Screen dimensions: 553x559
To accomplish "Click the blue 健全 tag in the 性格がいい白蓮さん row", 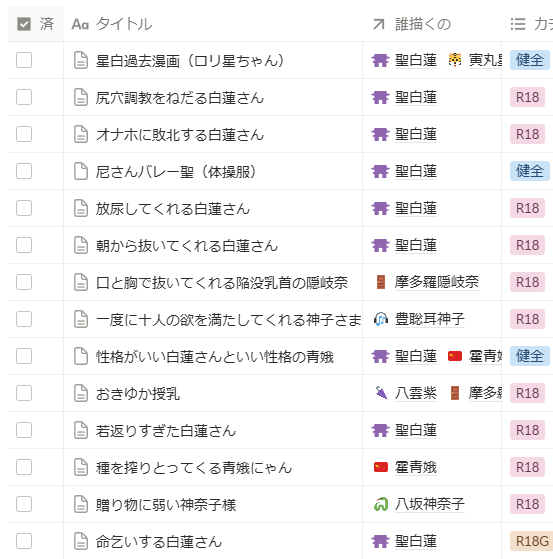I will [x=529, y=356].
